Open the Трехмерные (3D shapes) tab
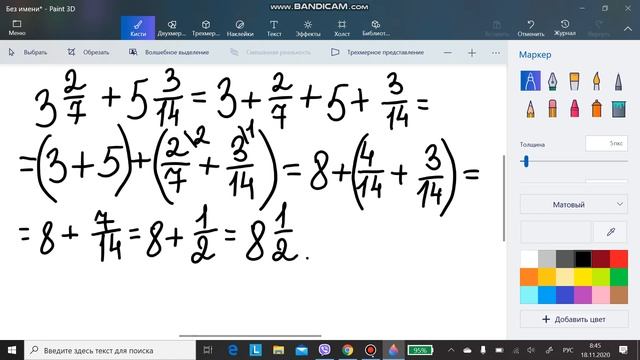The height and width of the screenshot is (360, 640). pyautogui.click(x=206, y=28)
